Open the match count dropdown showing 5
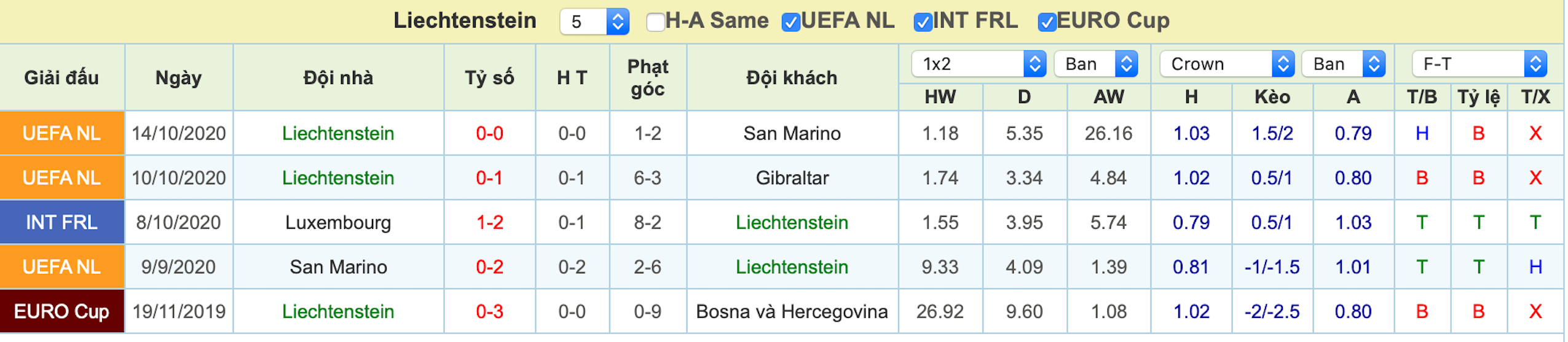This screenshot has height=342, width=1568. (x=594, y=21)
